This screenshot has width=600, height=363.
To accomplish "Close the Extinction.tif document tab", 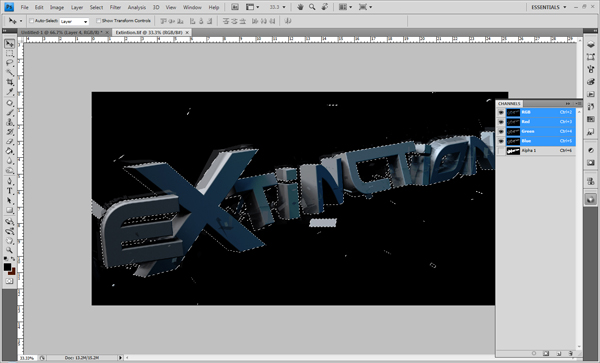I will pos(187,33).
